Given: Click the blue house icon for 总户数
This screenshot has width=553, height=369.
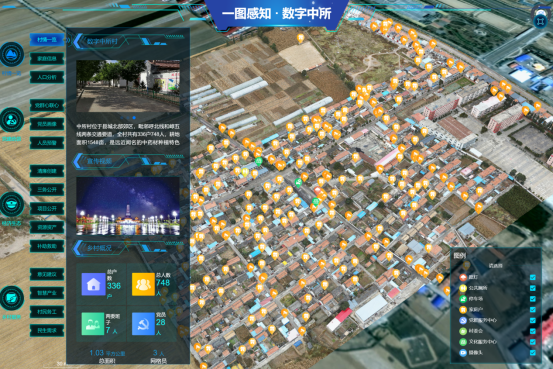Looking at the screenshot, I should [93, 284].
